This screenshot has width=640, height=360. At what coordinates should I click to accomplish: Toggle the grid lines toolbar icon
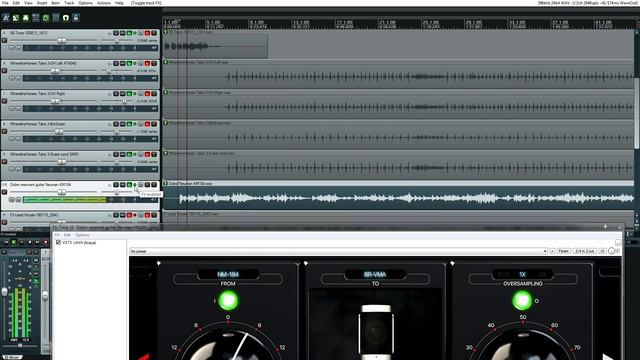coord(56,18)
